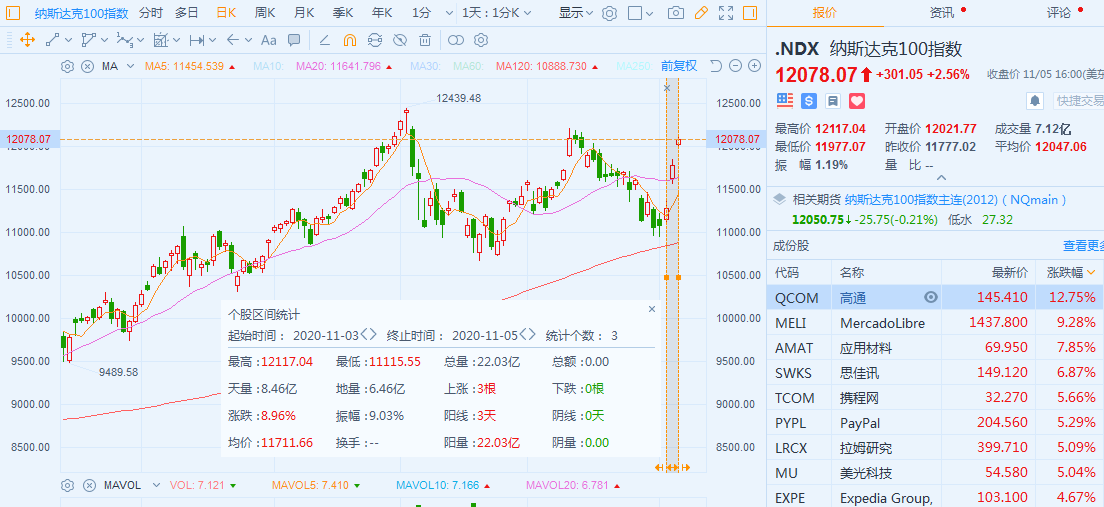
Task: Select the chart ruler measurement tool
Action: point(161,40)
